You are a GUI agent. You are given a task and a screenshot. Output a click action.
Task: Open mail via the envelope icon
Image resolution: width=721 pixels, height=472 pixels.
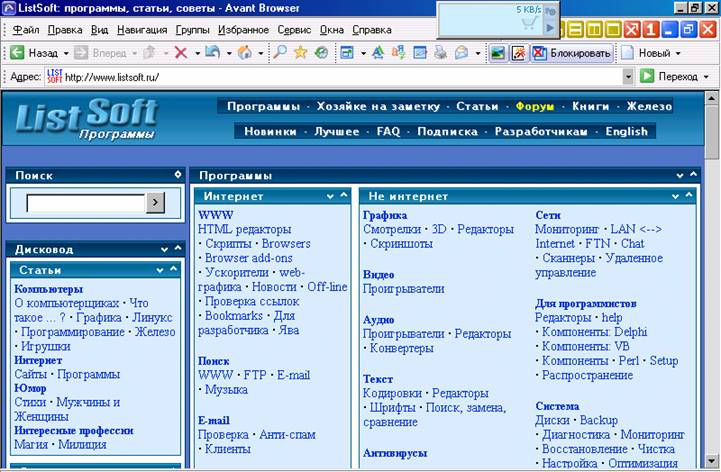(461, 53)
